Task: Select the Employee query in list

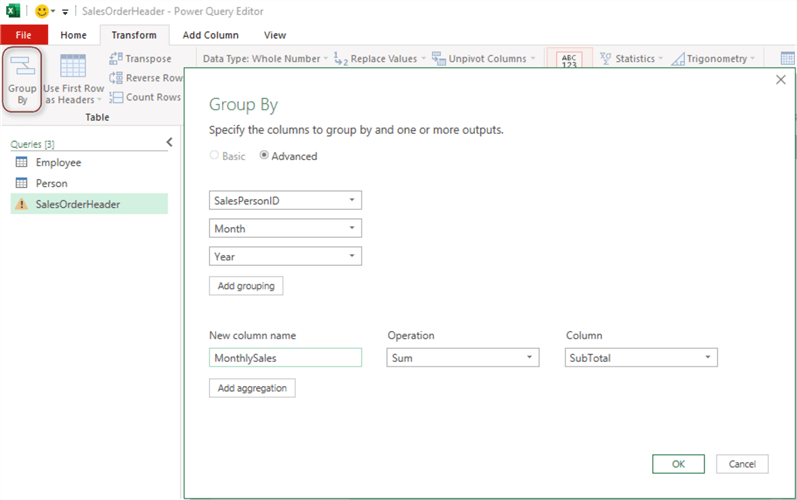Action: tap(58, 162)
